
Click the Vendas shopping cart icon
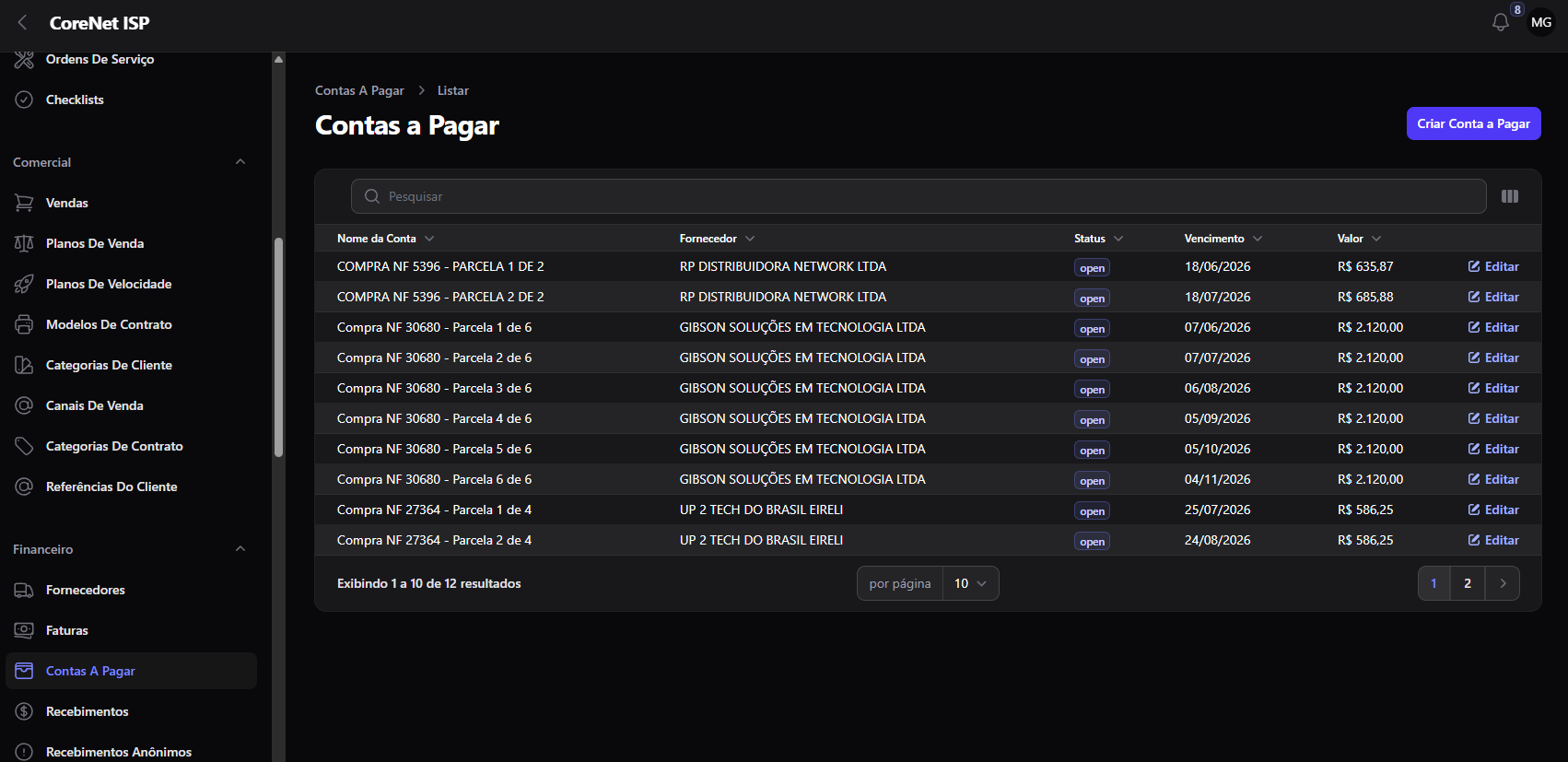pyautogui.click(x=24, y=203)
